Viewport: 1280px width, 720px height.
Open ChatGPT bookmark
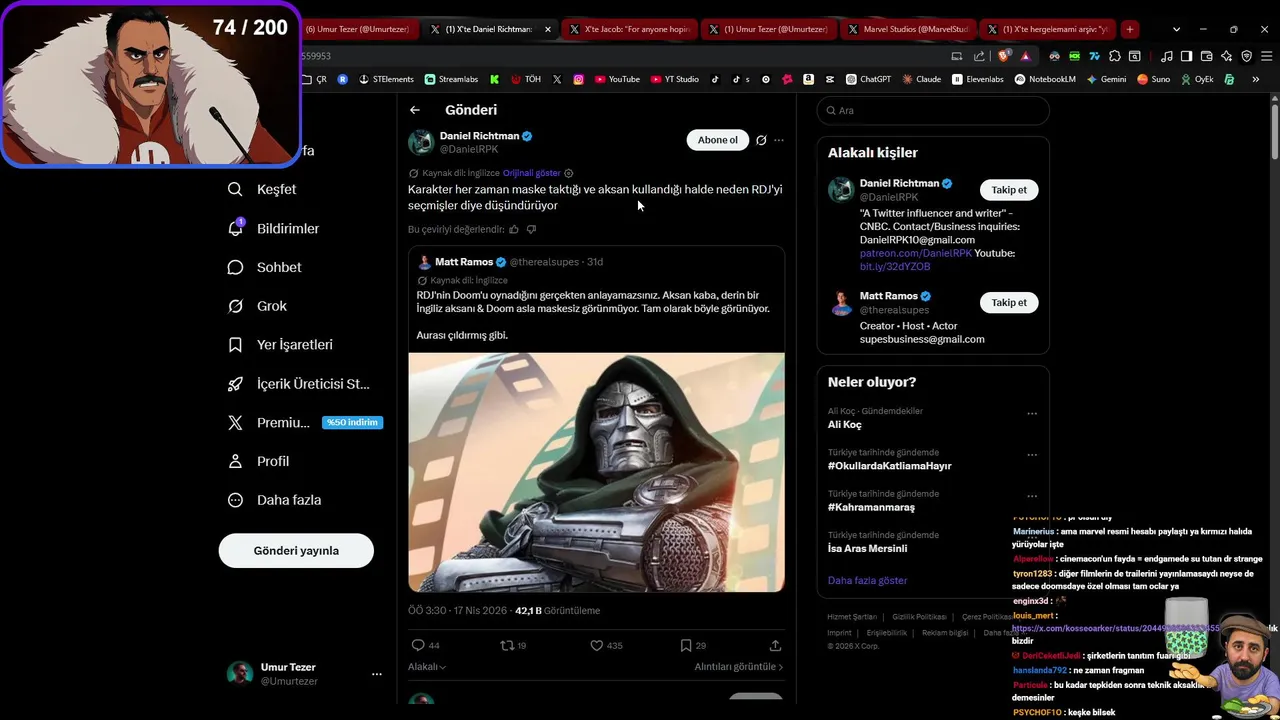click(x=868, y=79)
